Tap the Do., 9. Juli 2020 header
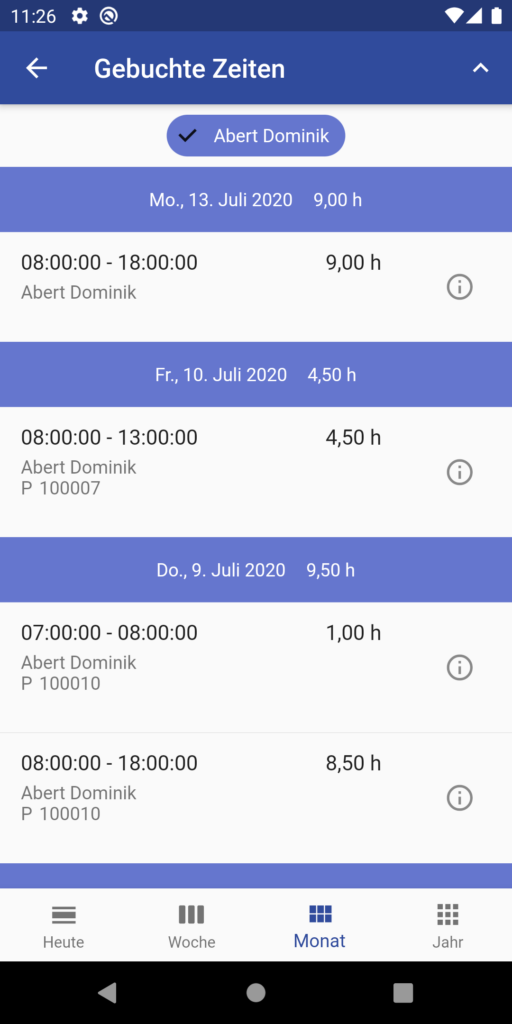This screenshot has height=1024, width=512. (x=256, y=570)
